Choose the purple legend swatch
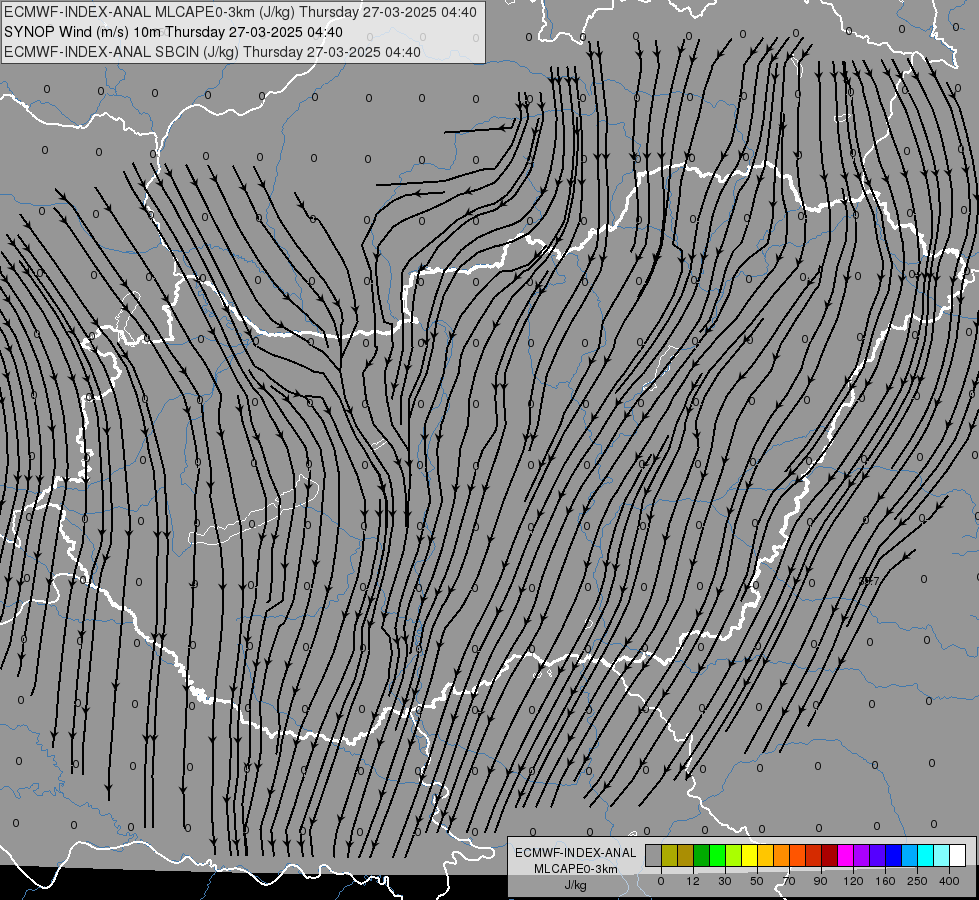 862,856
